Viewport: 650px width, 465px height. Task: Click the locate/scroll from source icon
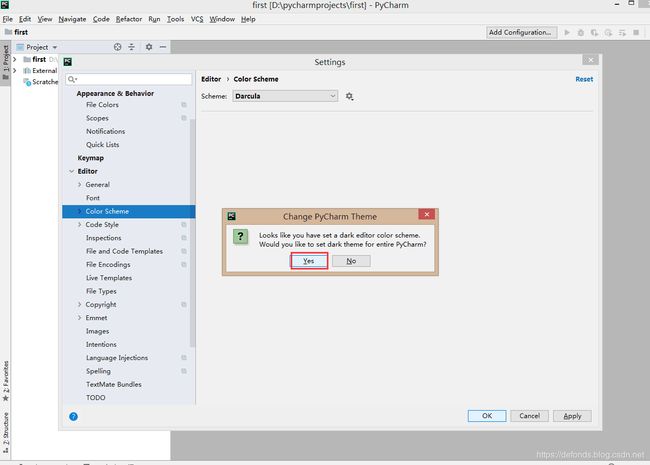(x=117, y=47)
